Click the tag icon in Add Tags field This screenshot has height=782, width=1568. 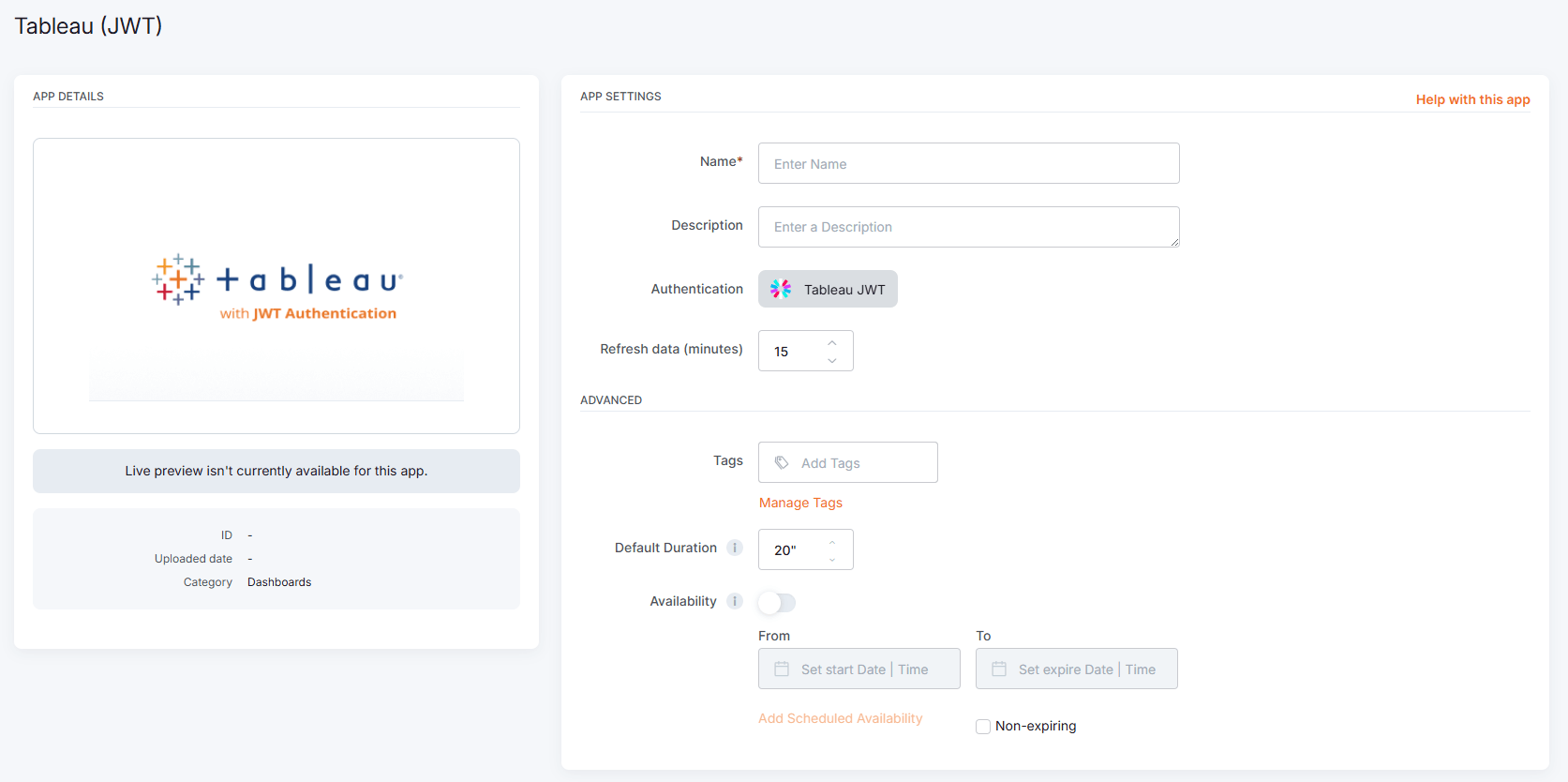coord(782,462)
